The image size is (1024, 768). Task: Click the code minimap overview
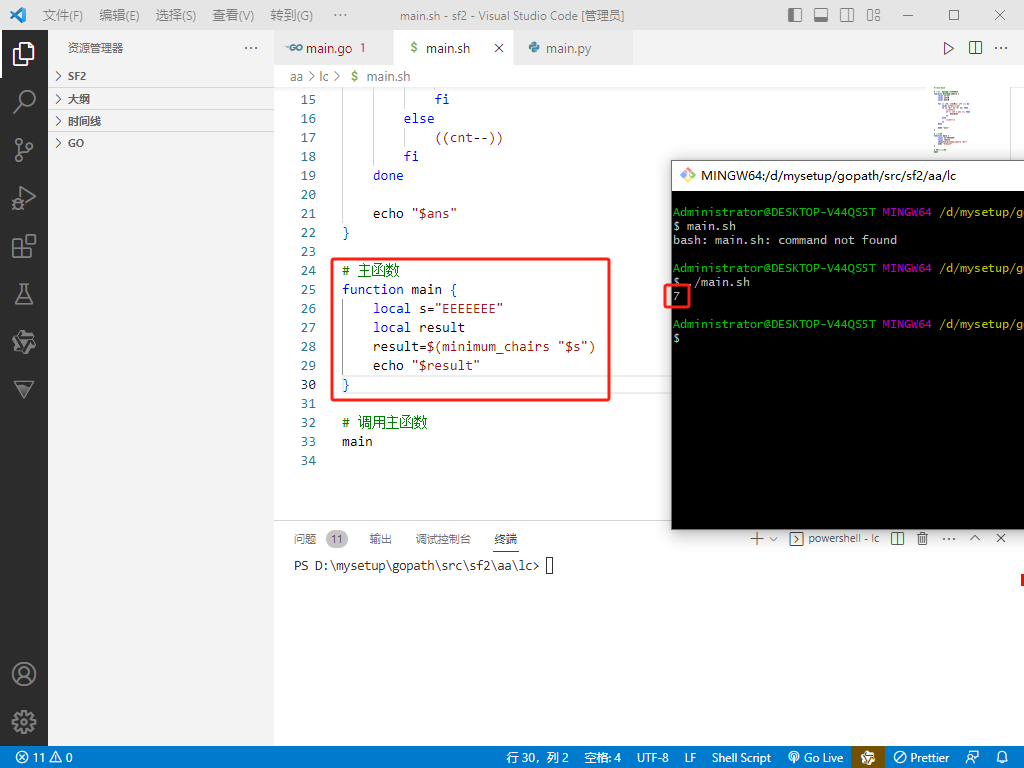(952, 120)
